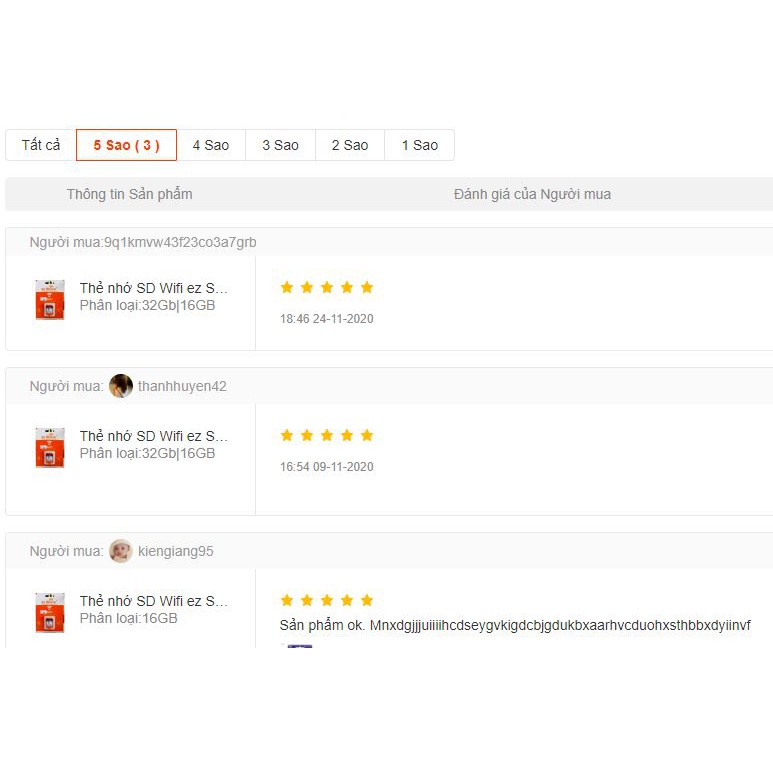Open product thumbnail in first review

pyautogui.click(x=50, y=300)
